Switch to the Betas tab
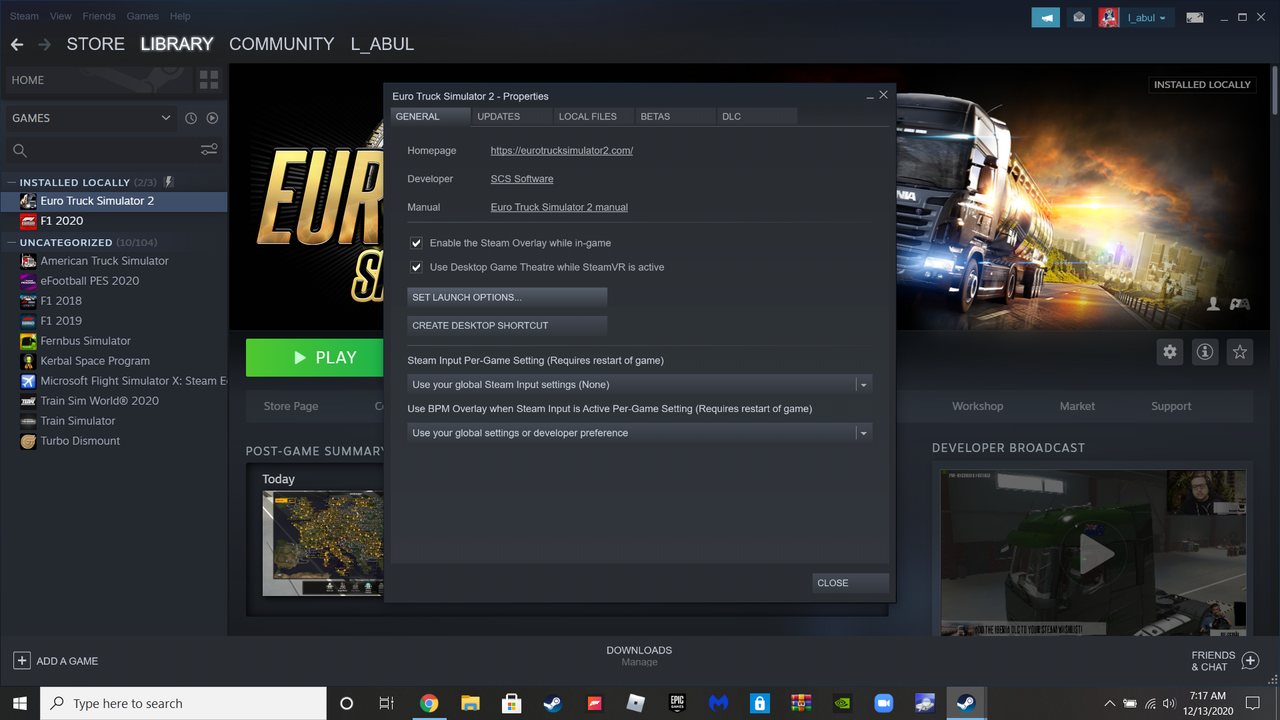 coord(676,116)
